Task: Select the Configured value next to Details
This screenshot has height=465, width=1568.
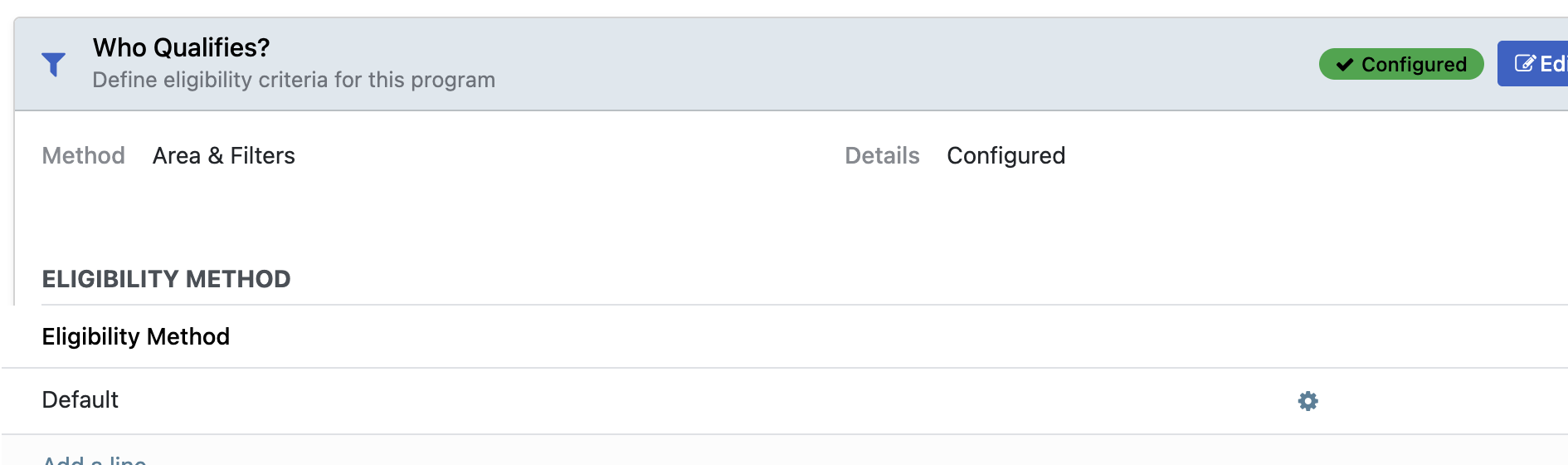Action: coord(1006,155)
